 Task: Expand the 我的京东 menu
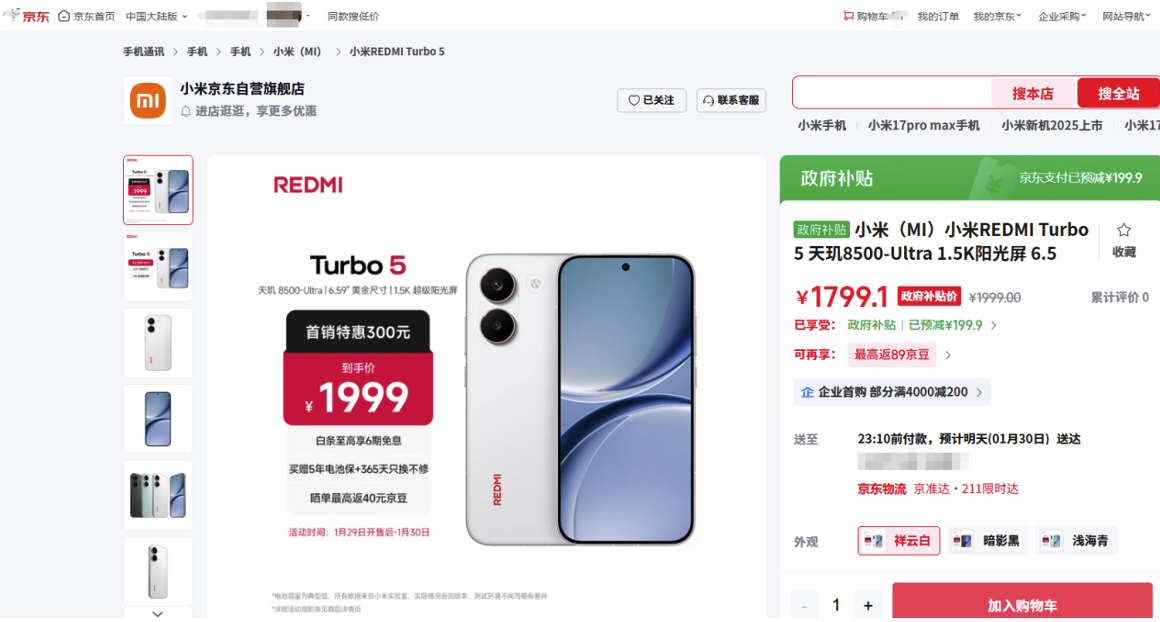997,16
